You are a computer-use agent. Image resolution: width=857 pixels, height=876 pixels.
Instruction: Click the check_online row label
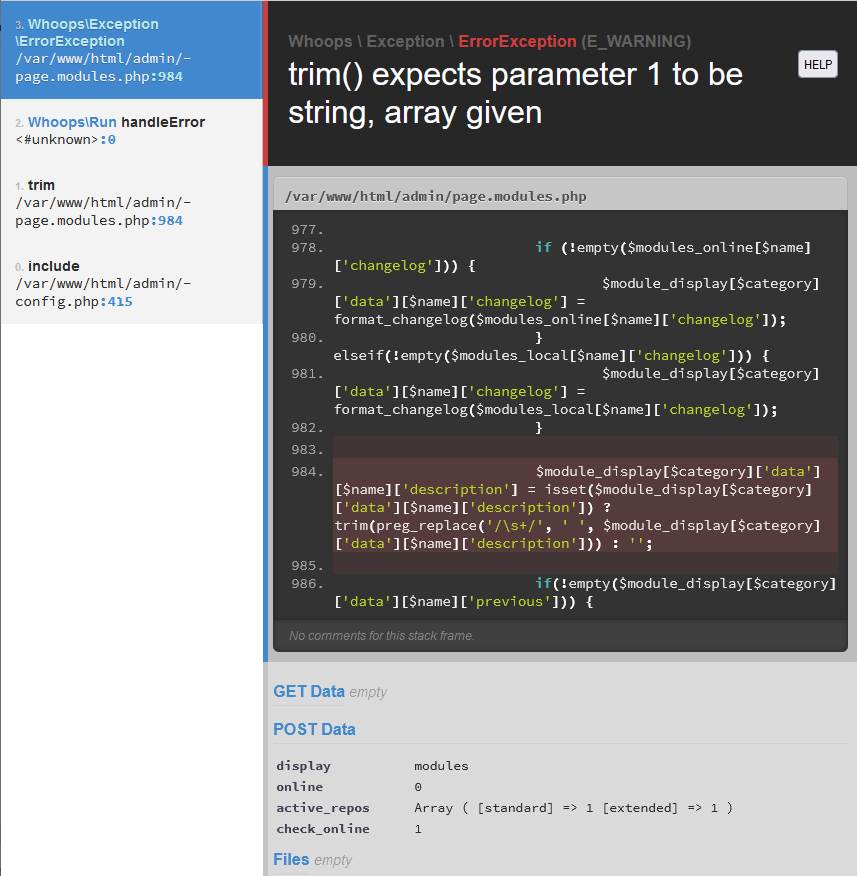pos(323,829)
